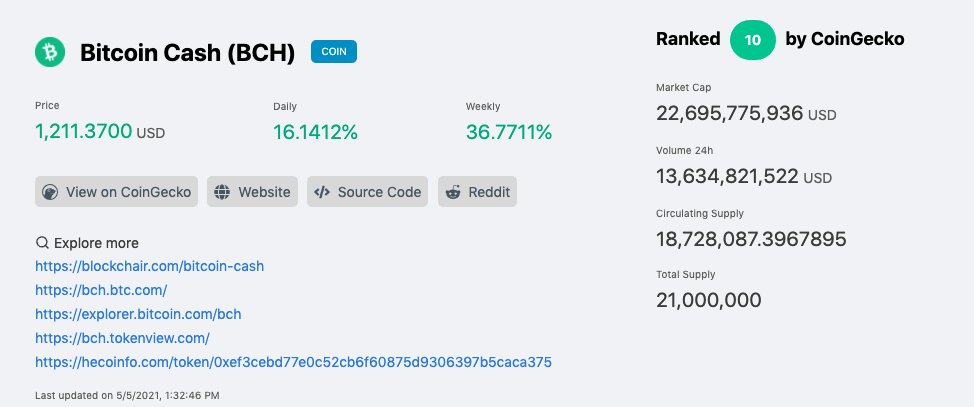Open View on CoinGecko button
Viewport: 974px width, 407px height.
click(116, 192)
